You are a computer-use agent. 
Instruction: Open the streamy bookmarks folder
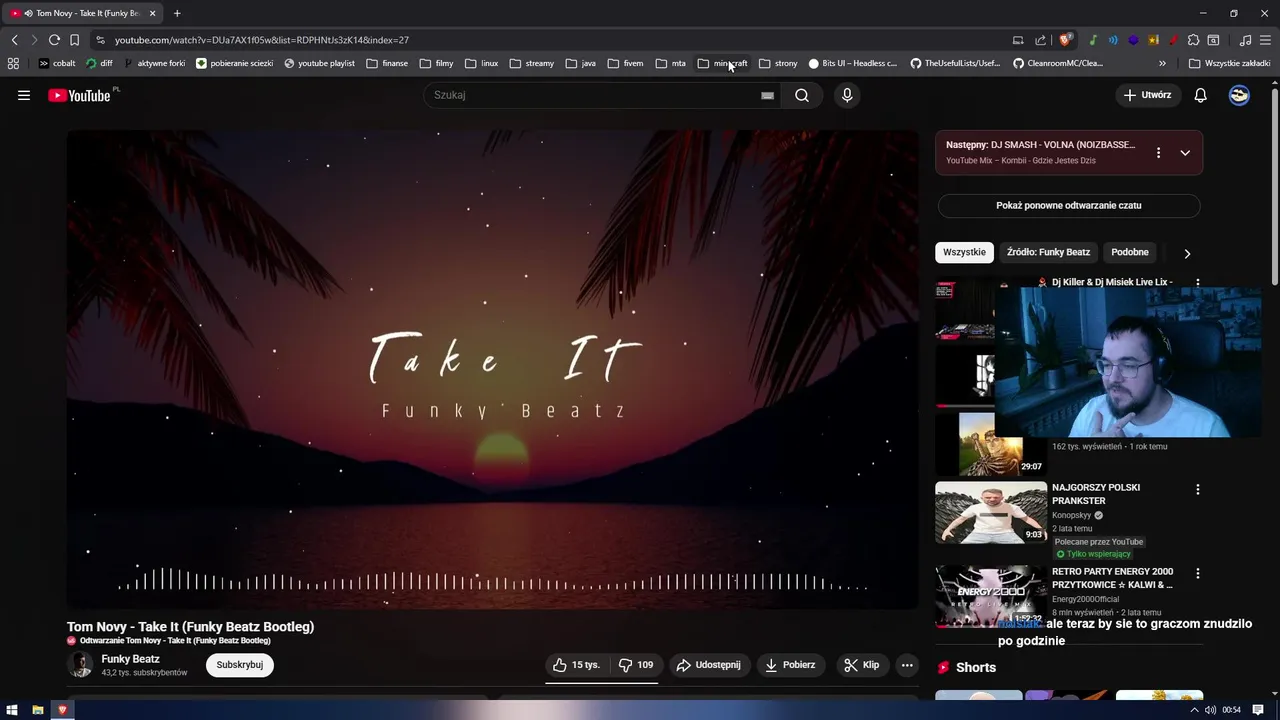[x=531, y=63]
